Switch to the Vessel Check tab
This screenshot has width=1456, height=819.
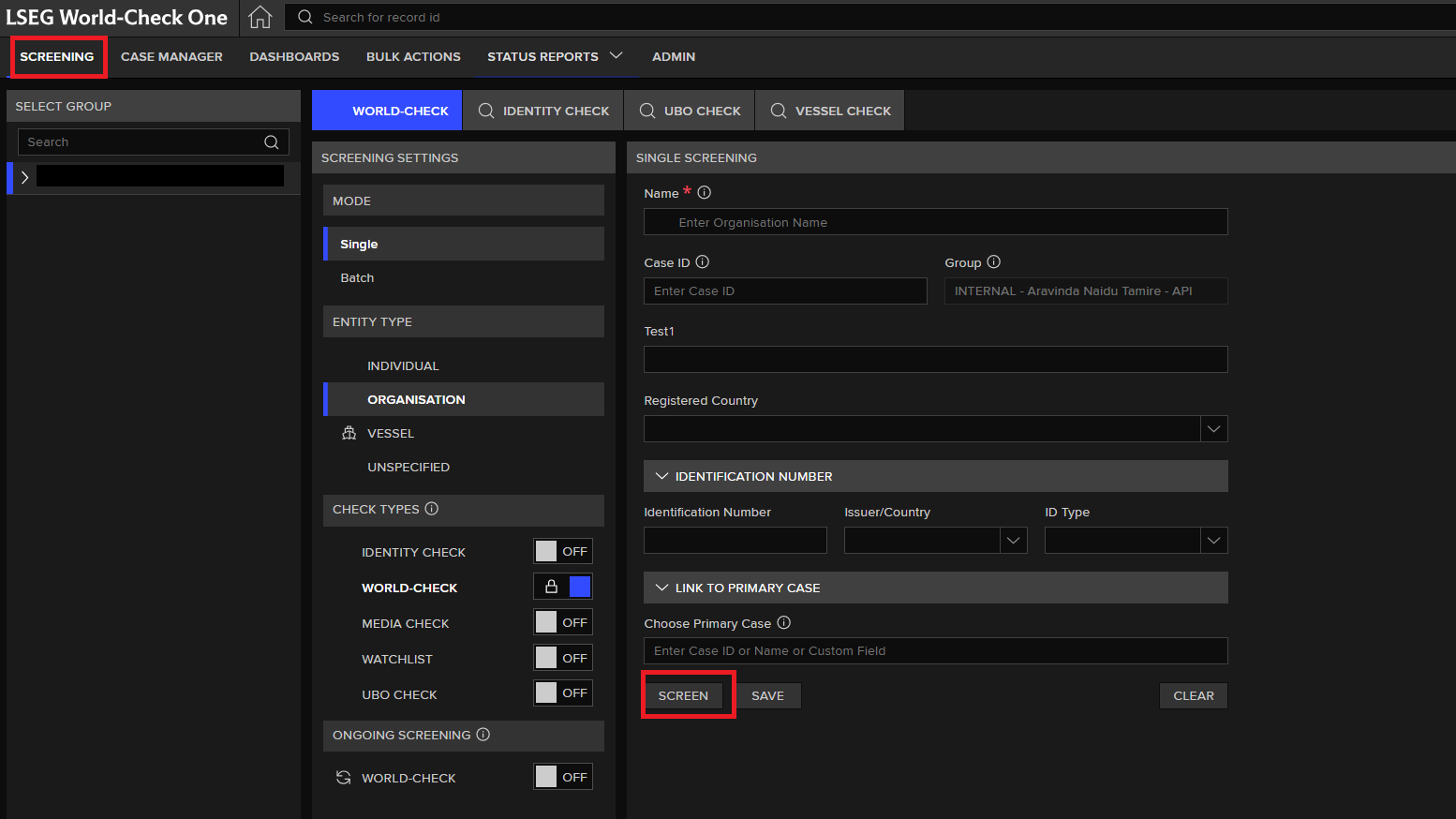[x=830, y=111]
